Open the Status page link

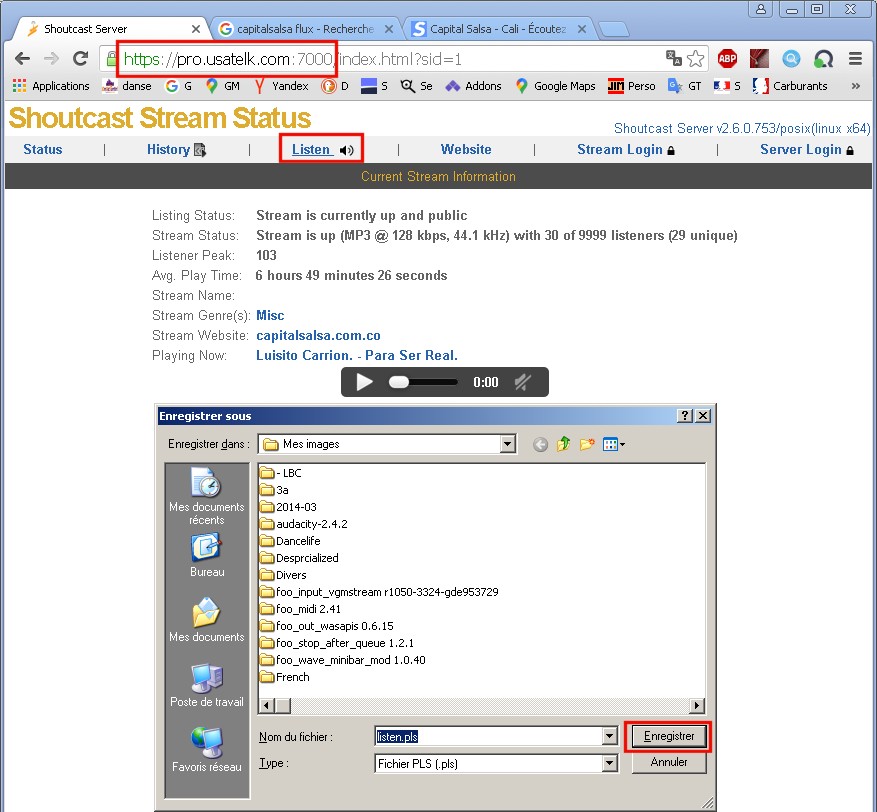43,149
